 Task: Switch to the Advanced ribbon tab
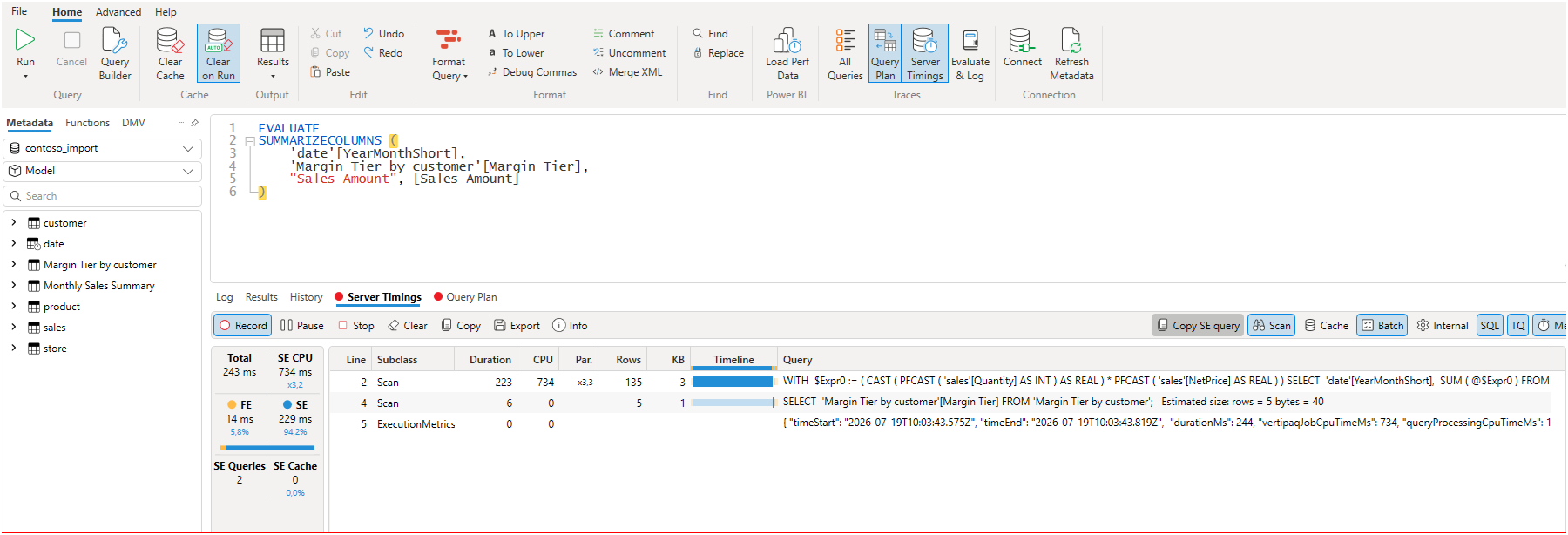coord(118,12)
